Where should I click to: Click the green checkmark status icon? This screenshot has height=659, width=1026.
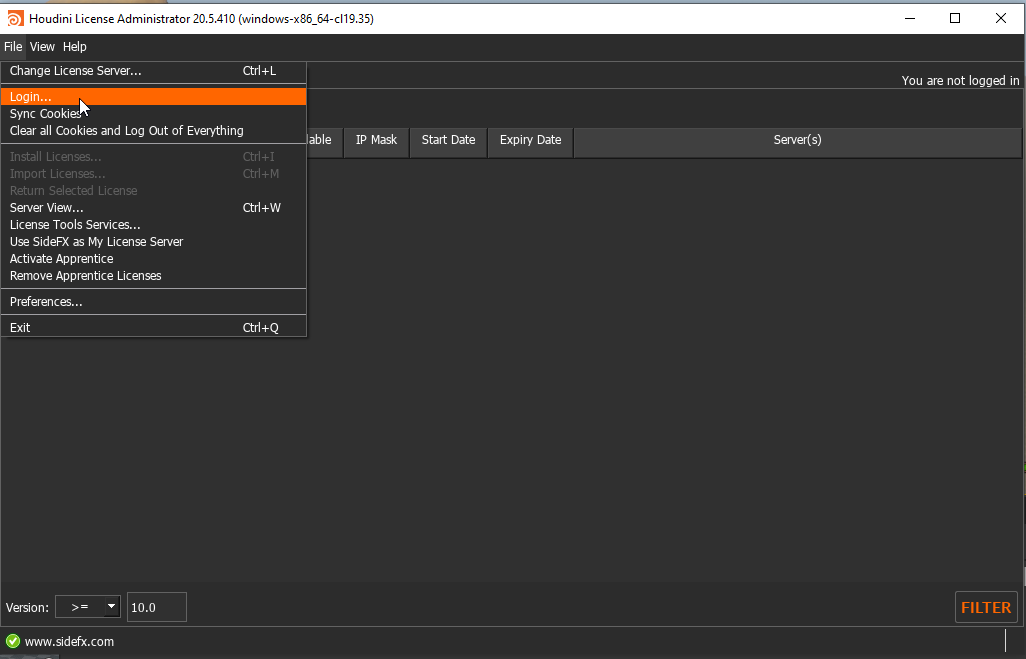12,641
